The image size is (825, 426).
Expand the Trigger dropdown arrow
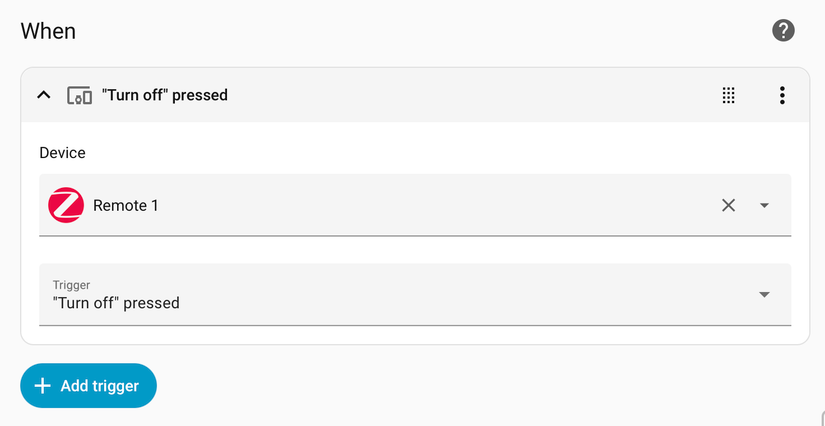coord(764,294)
